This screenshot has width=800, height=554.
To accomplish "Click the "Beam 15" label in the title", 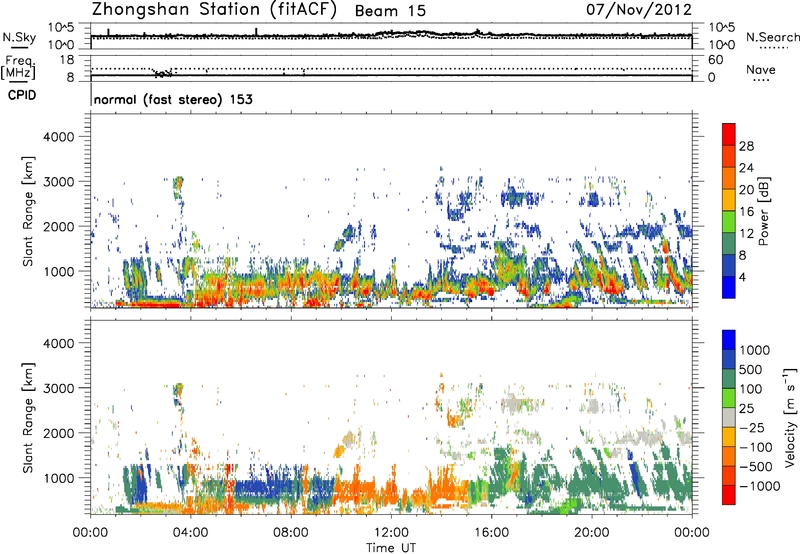I will tap(390, 11).
